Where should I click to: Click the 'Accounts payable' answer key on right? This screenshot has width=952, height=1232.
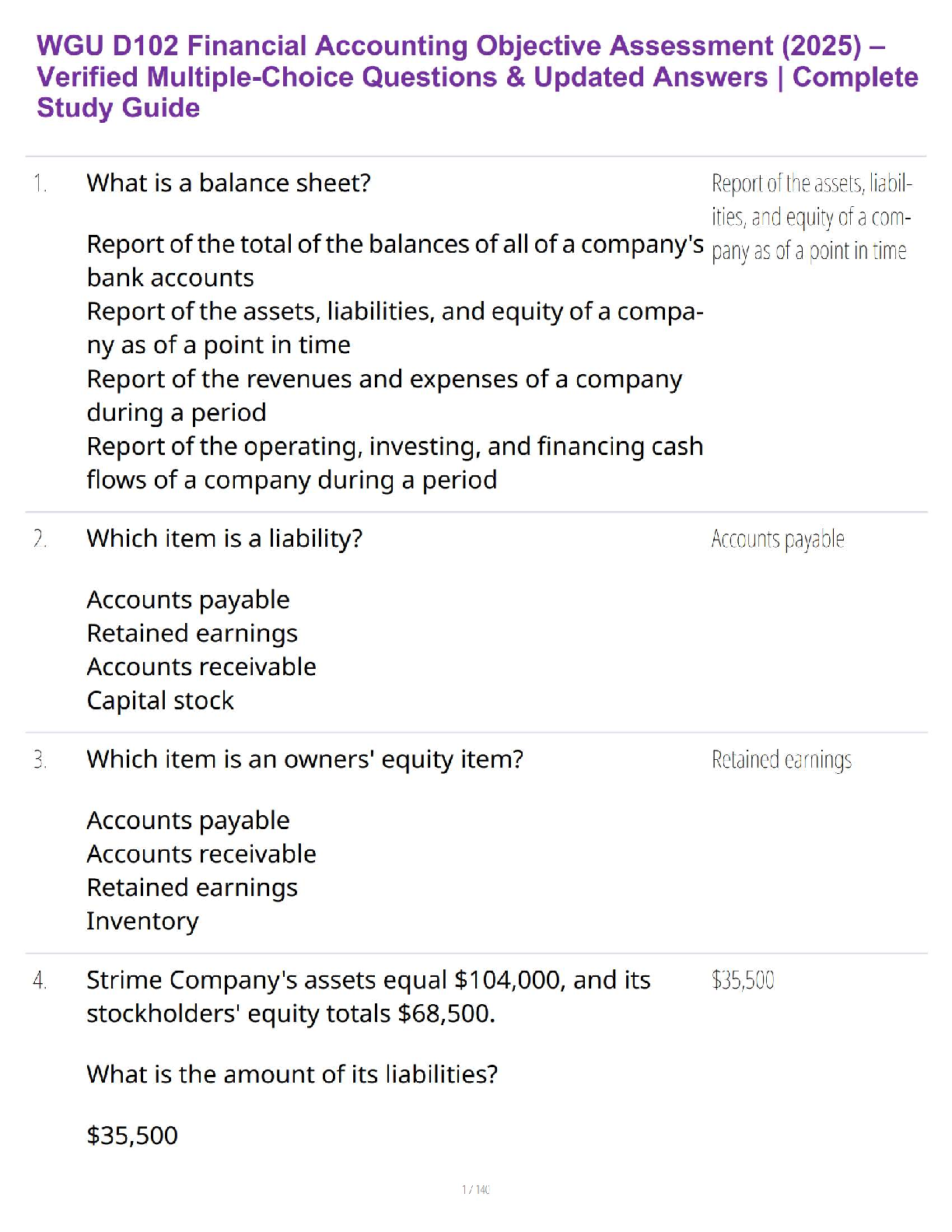coord(778,539)
